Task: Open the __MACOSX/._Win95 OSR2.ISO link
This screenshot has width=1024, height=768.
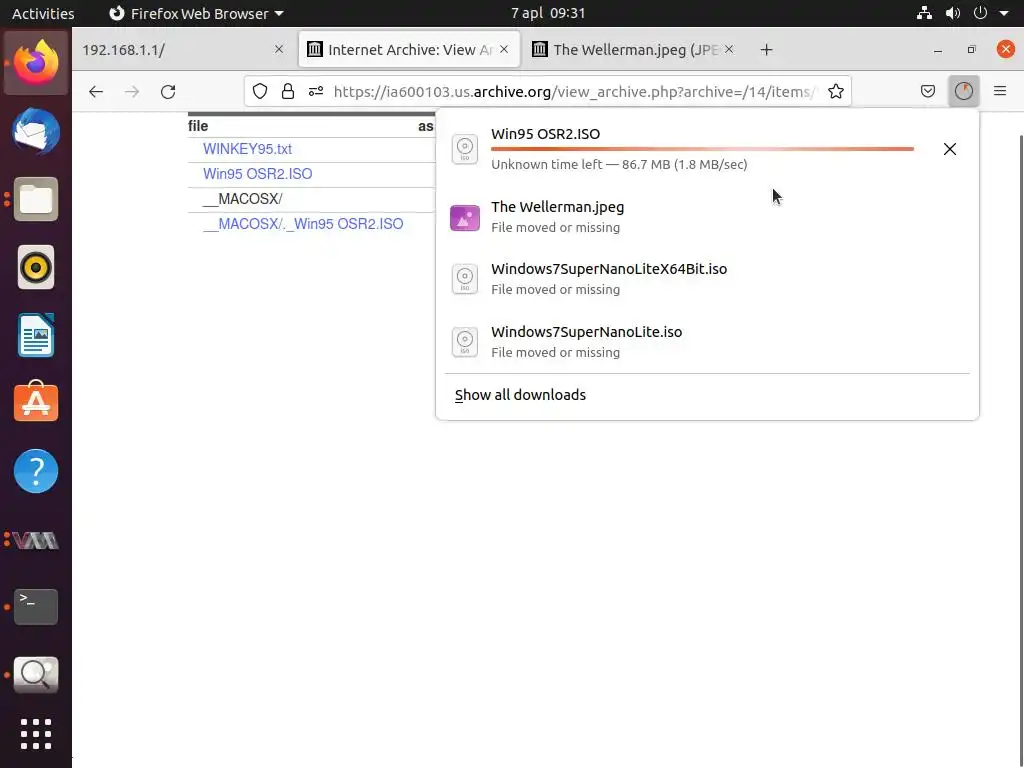Action: [303, 224]
